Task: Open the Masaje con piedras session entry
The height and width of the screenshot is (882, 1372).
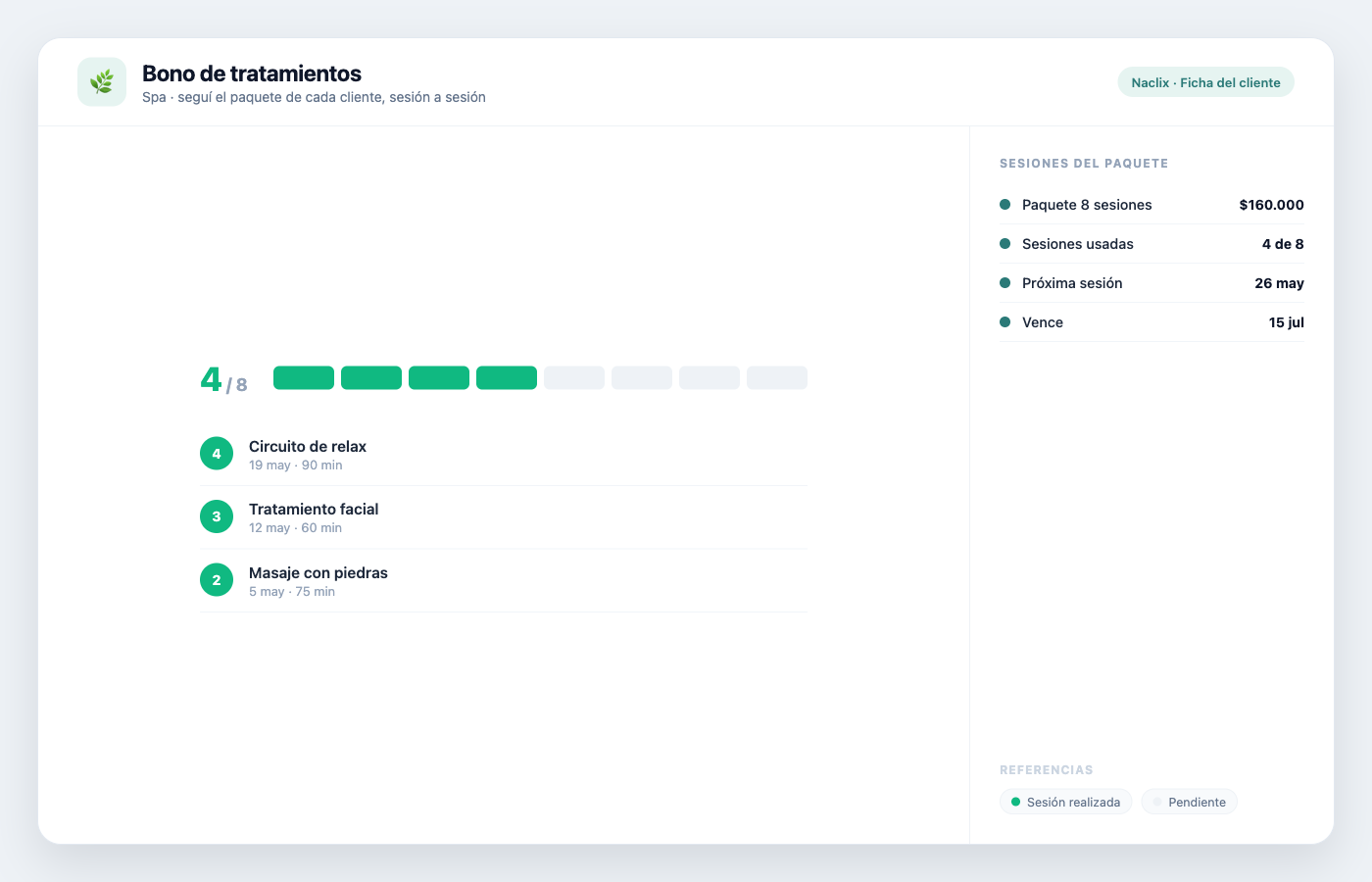Action: 504,581
